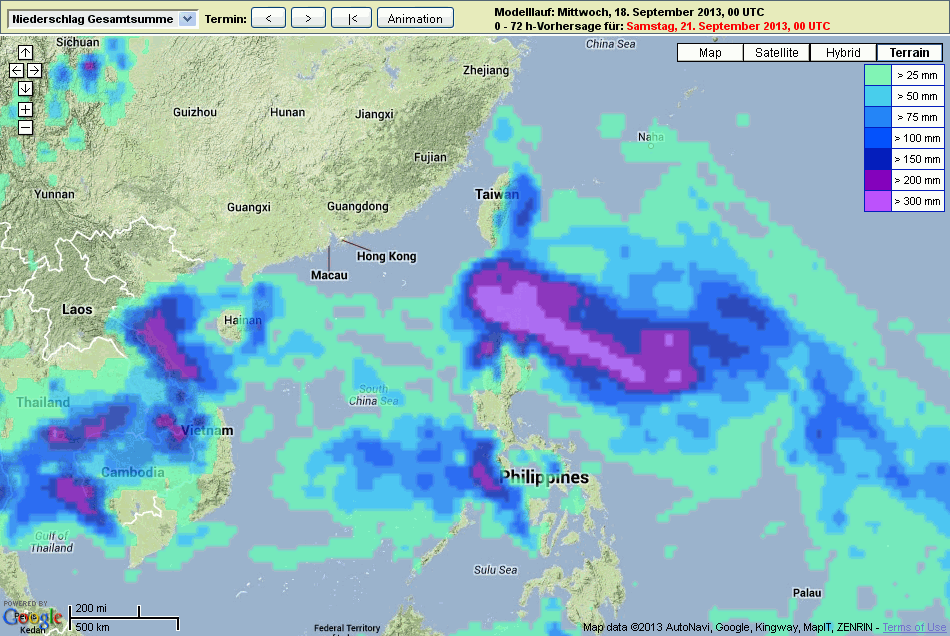Zoom out with the minus button

pos(25,128)
